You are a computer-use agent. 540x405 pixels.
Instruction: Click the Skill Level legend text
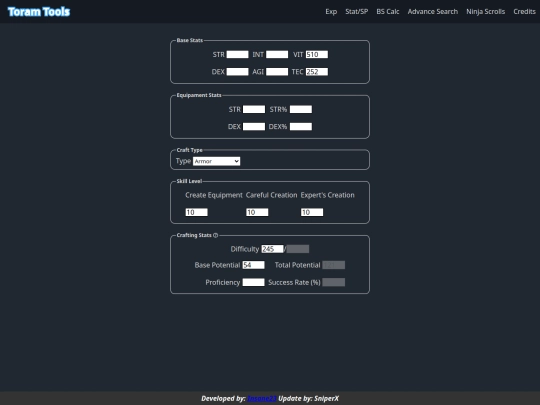point(189,181)
